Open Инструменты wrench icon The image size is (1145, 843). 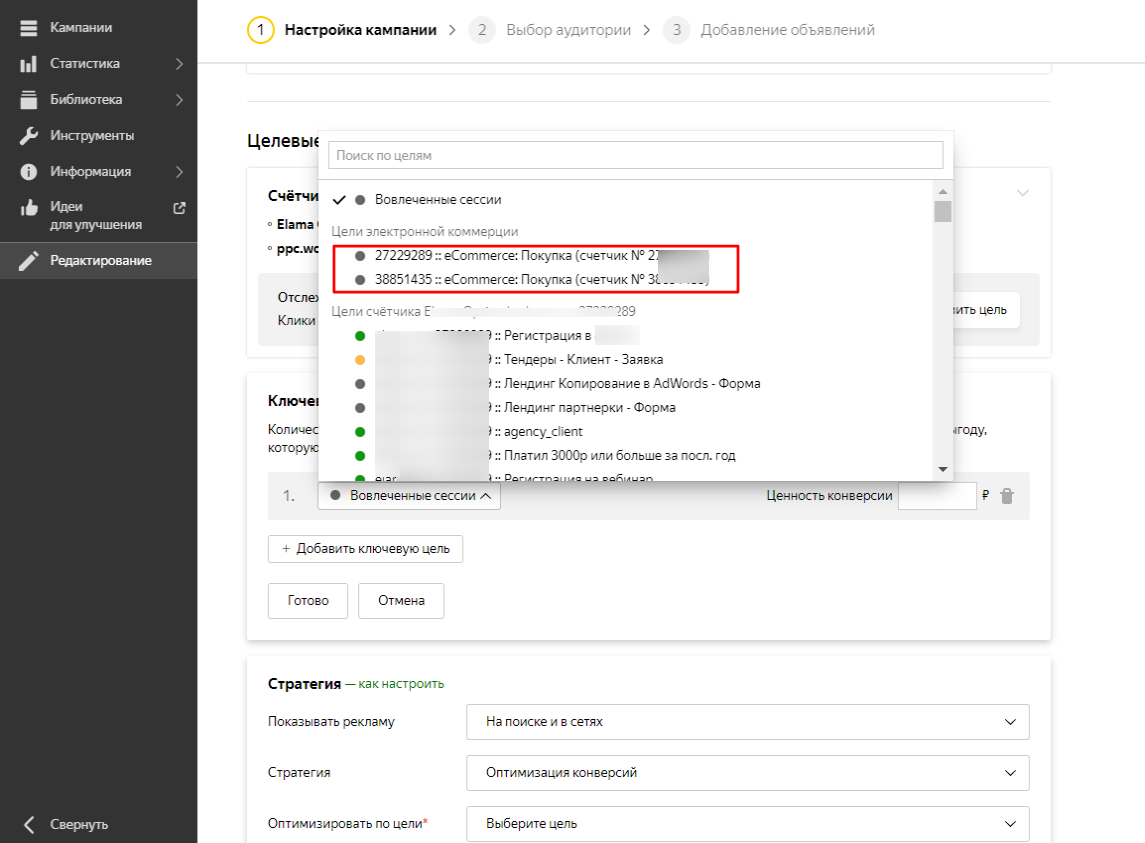[x=29, y=136]
